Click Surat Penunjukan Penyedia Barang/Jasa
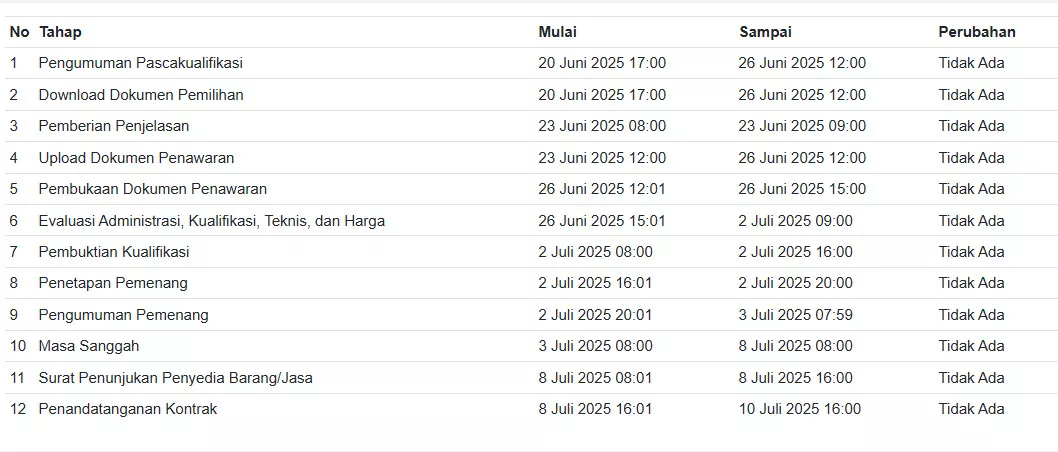Screen dimensions: 1058x452 [175, 378]
